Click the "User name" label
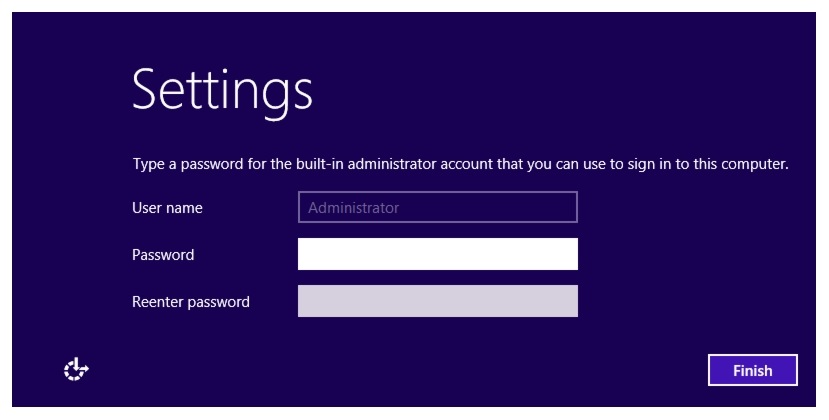Image resolution: width=829 pixels, height=420 pixels. coord(167,208)
